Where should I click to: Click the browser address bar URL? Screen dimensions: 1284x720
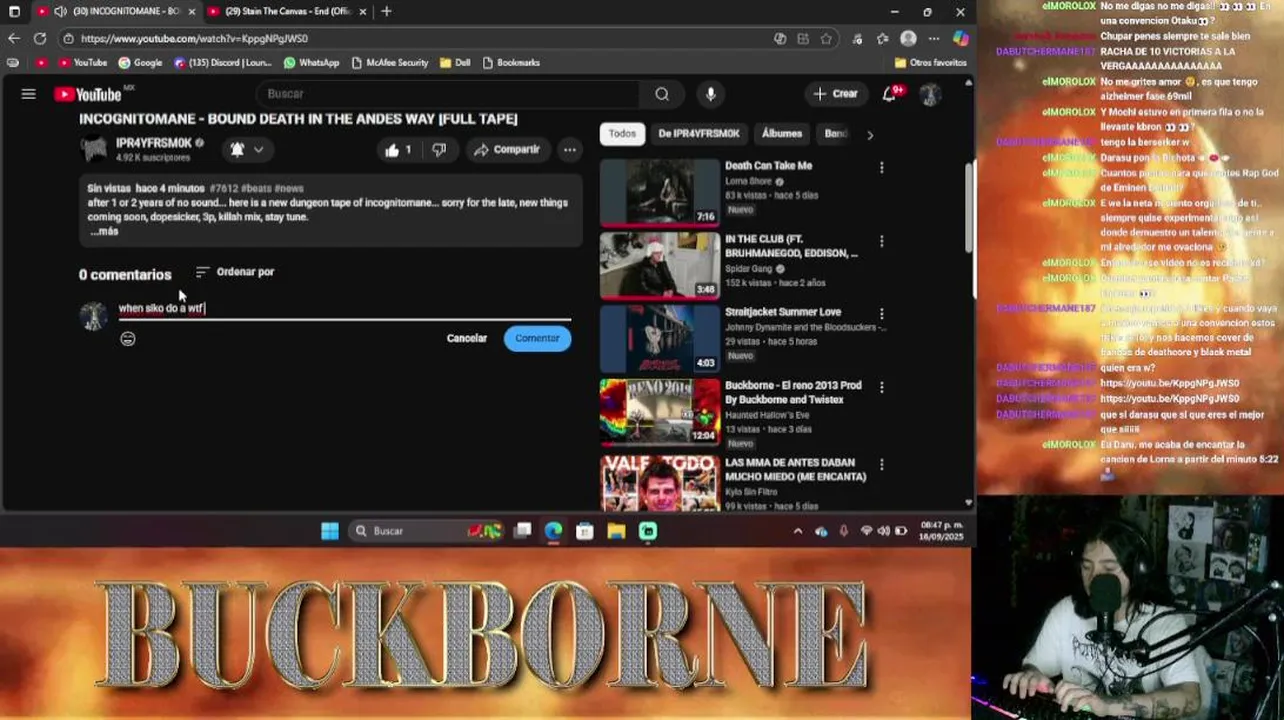(194, 38)
